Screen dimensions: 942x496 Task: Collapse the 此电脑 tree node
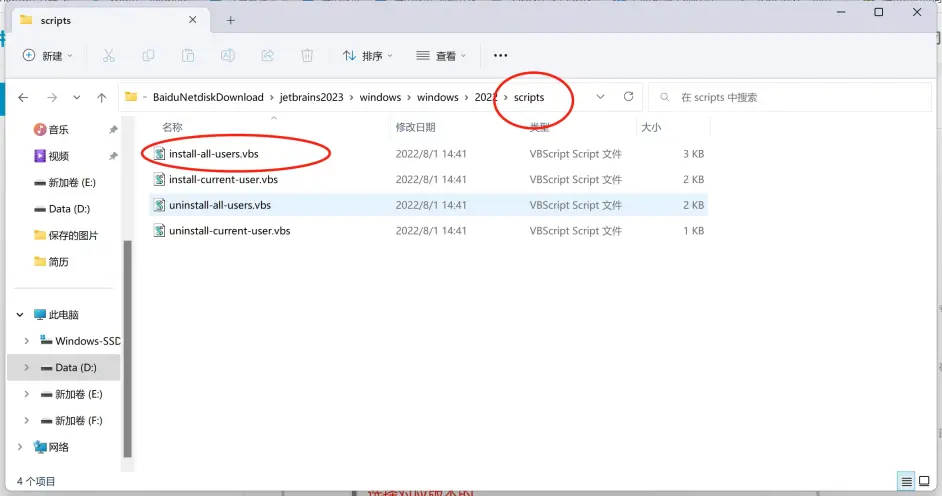click(20, 315)
